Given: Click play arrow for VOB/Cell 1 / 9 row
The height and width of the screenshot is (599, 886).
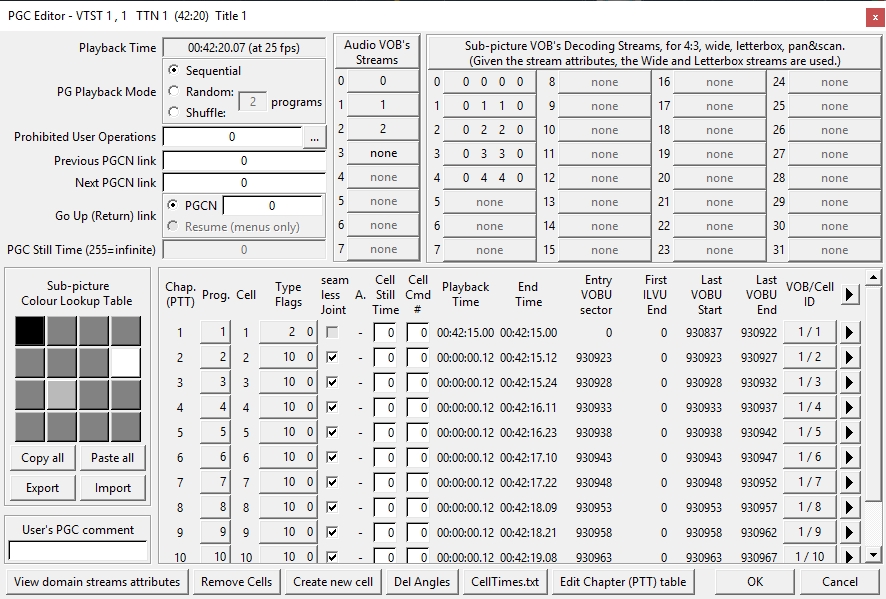Looking at the screenshot, I should [x=850, y=532].
